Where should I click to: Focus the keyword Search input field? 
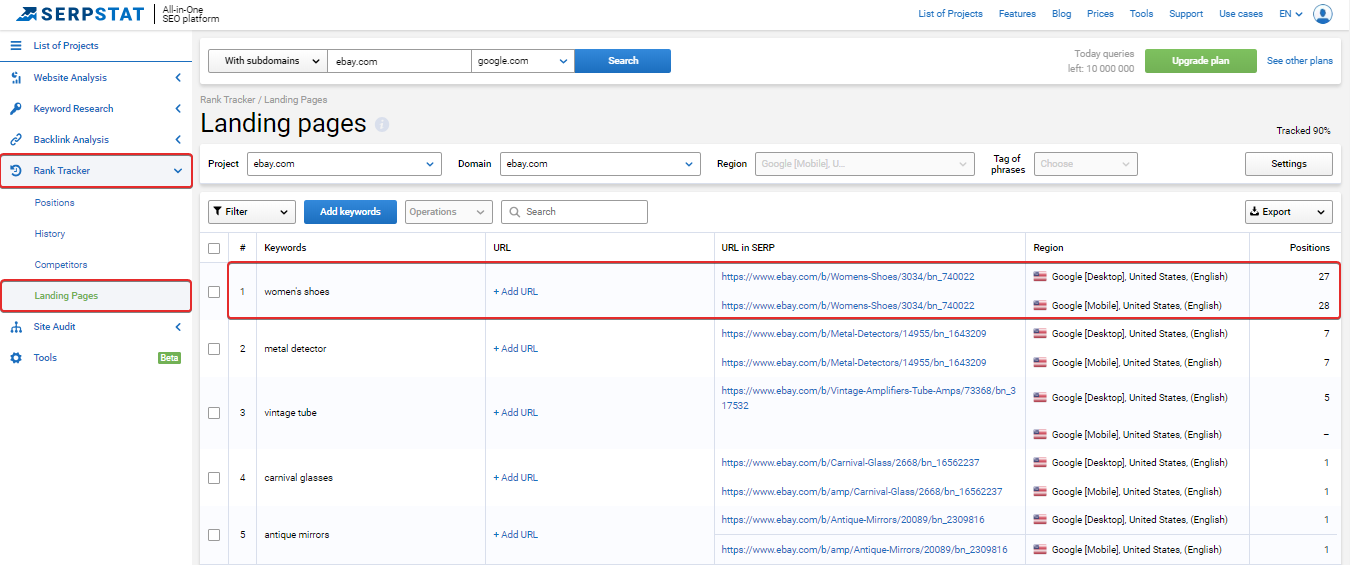pos(574,212)
